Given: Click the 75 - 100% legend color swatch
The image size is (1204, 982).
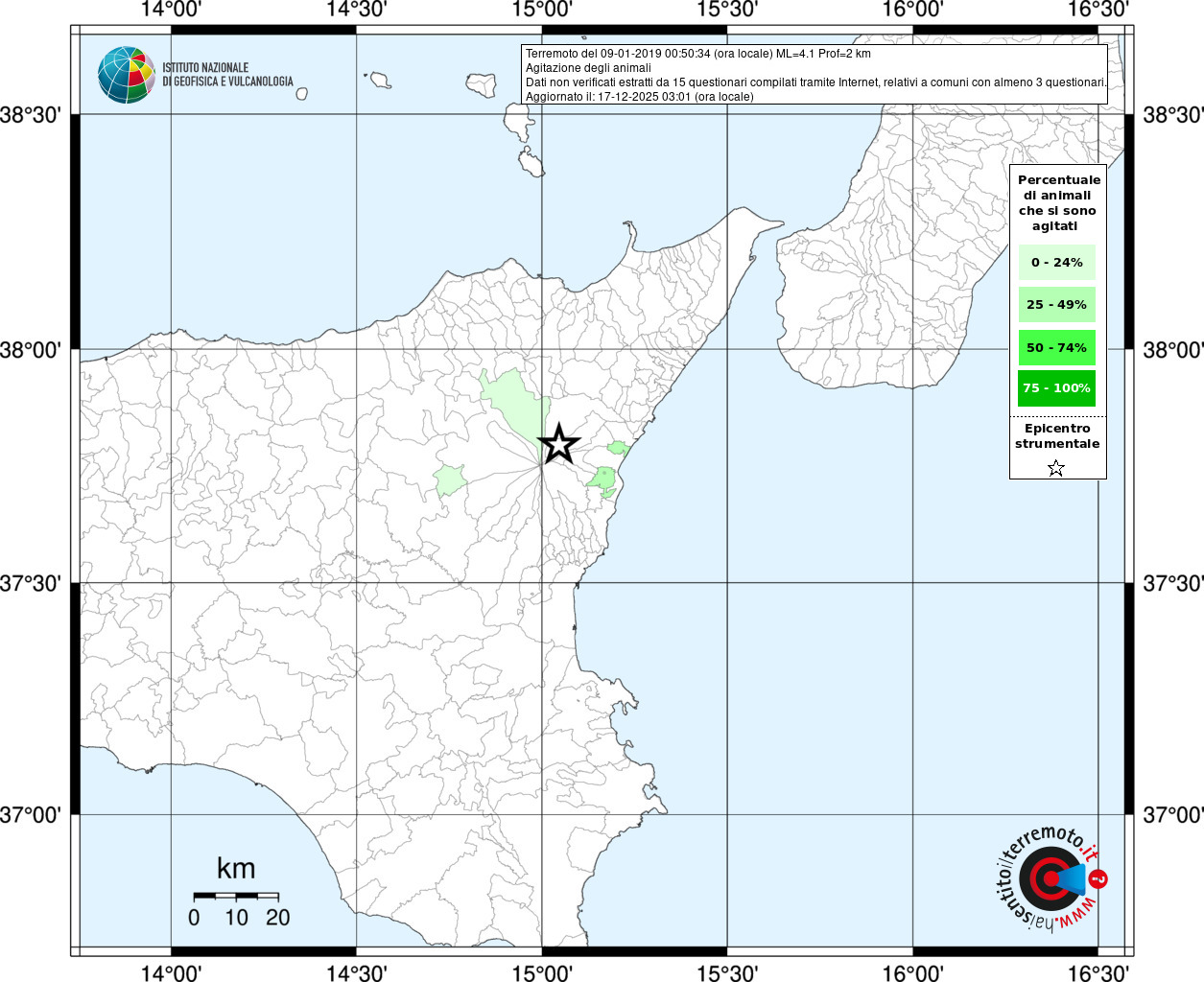Looking at the screenshot, I should pos(1056,387).
